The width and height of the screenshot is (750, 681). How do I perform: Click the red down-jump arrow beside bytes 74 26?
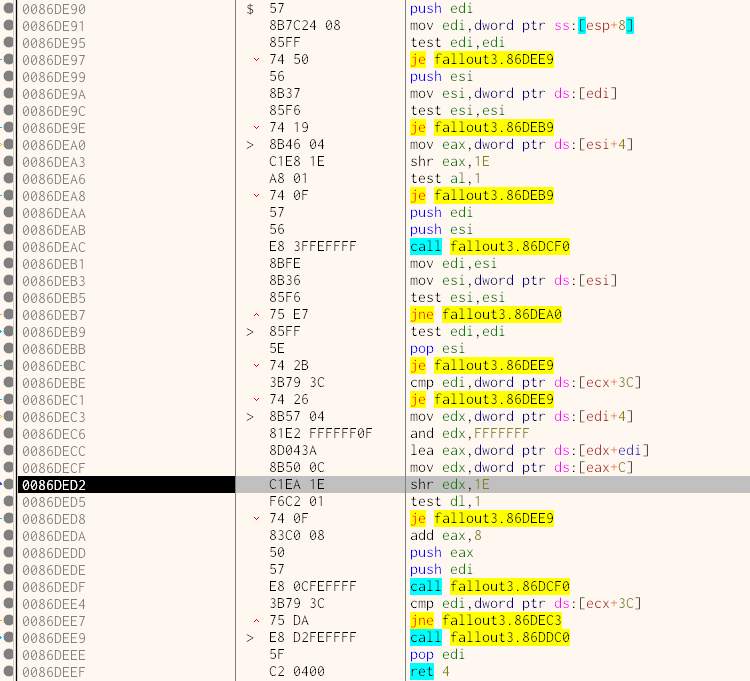pos(256,400)
